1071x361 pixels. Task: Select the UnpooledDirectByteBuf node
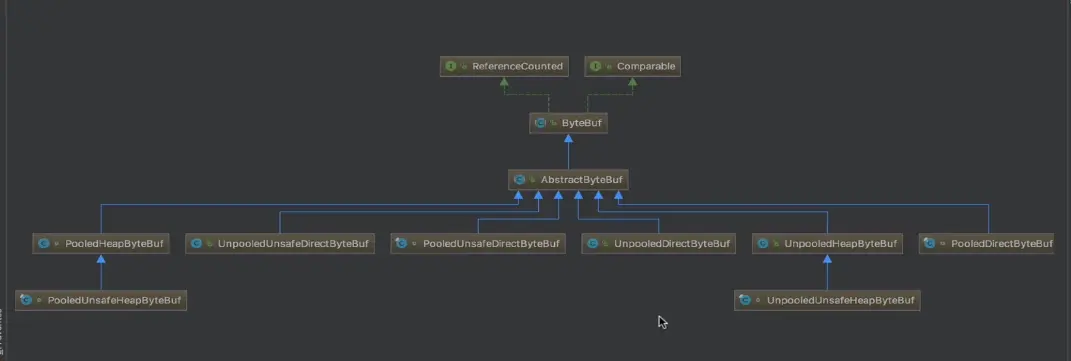click(658, 244)
